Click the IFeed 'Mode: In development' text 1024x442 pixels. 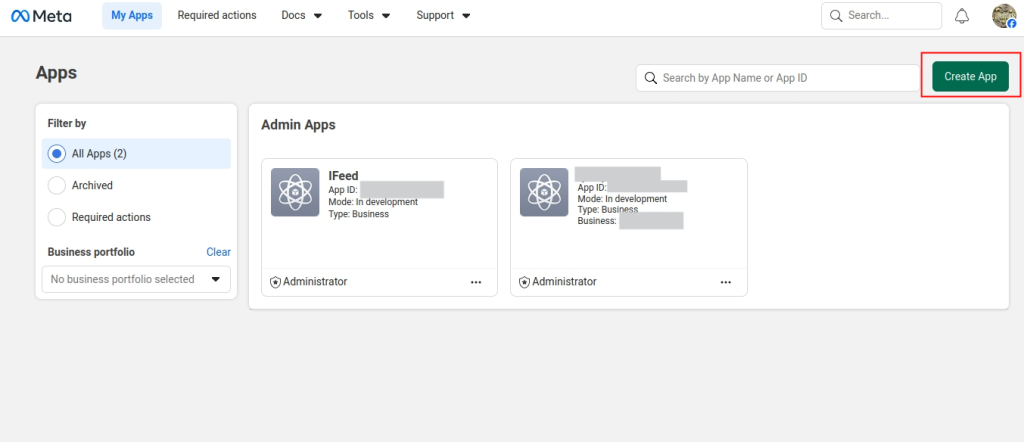(x=373, y=202)
